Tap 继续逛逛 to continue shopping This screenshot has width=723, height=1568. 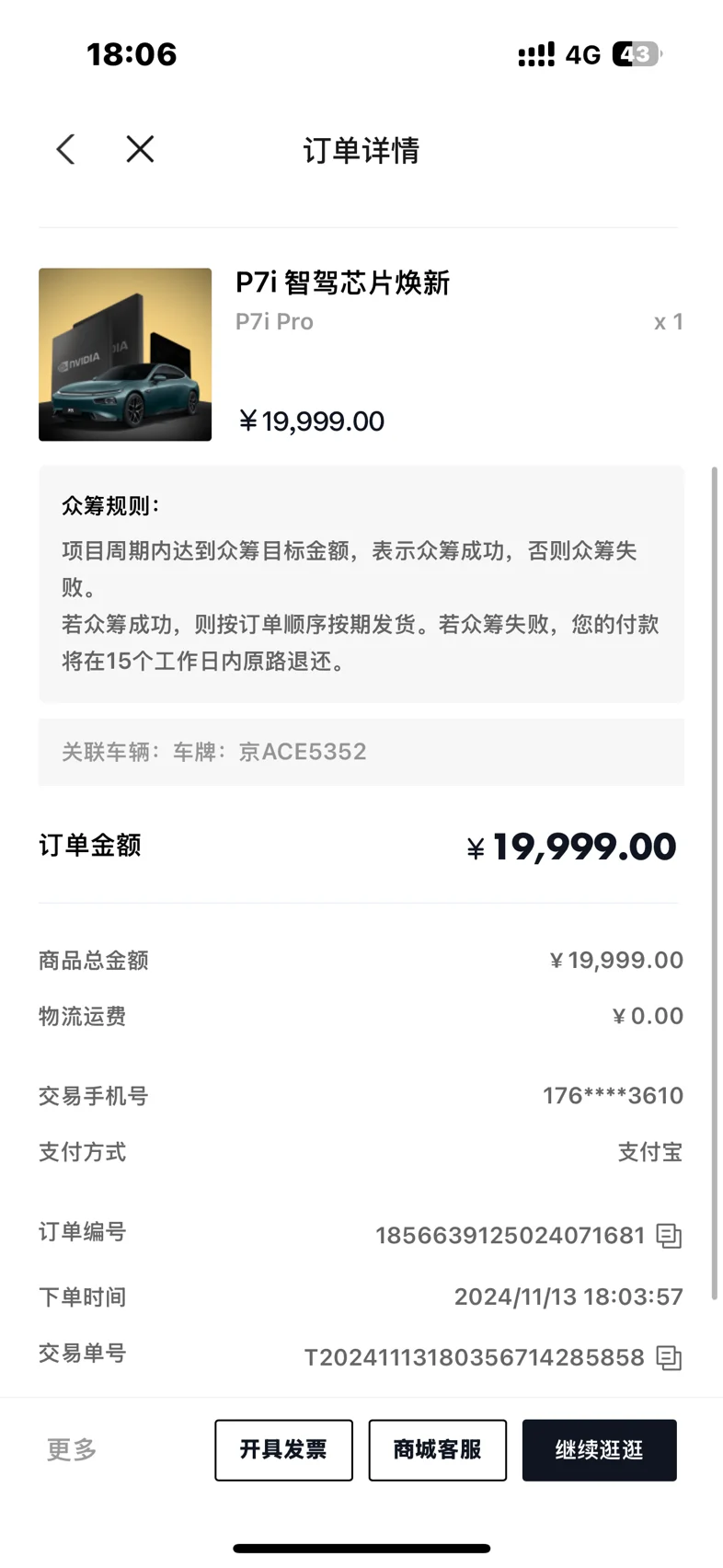599,1450
